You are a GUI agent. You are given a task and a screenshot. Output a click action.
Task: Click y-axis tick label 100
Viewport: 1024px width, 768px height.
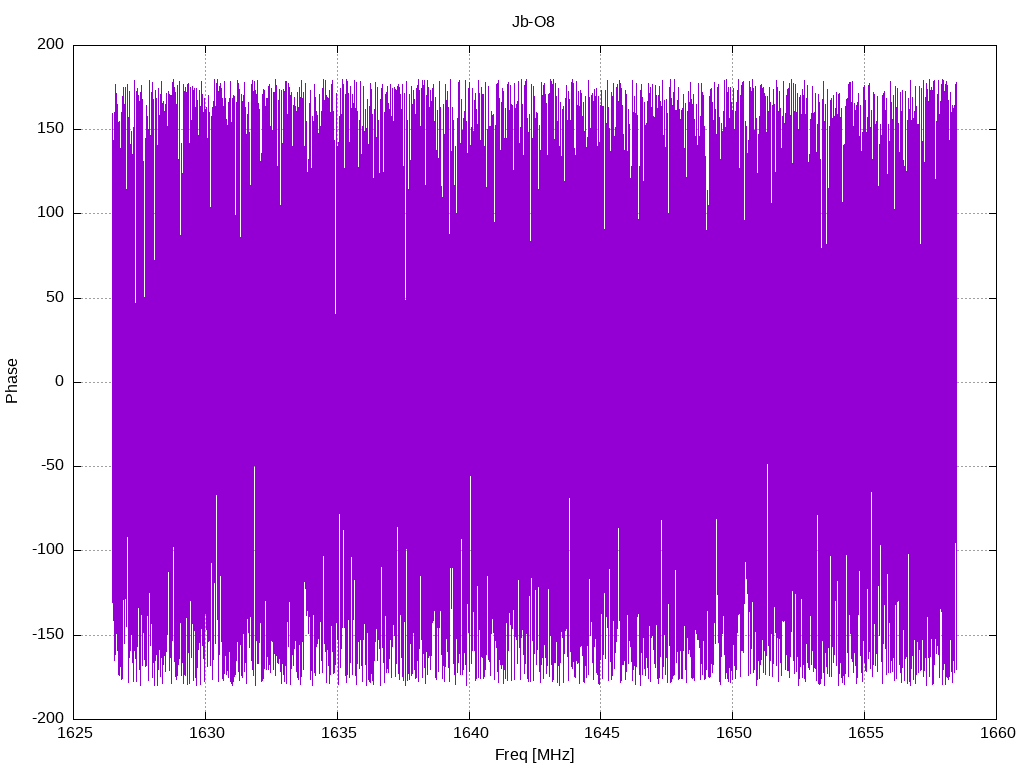[x=51, y=213]
